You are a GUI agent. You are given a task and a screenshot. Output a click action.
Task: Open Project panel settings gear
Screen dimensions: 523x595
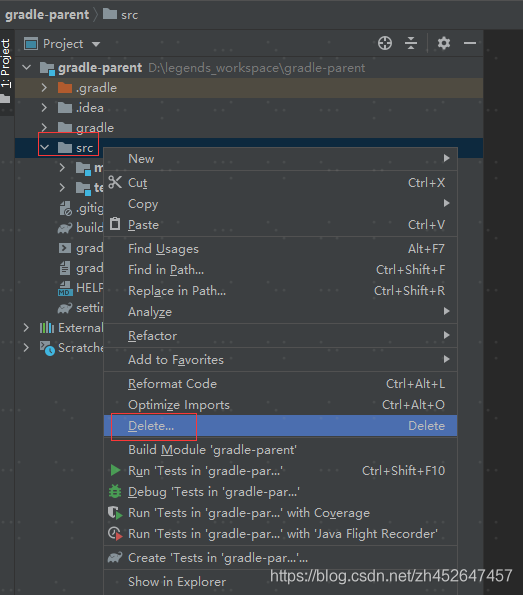coord(443,43)
